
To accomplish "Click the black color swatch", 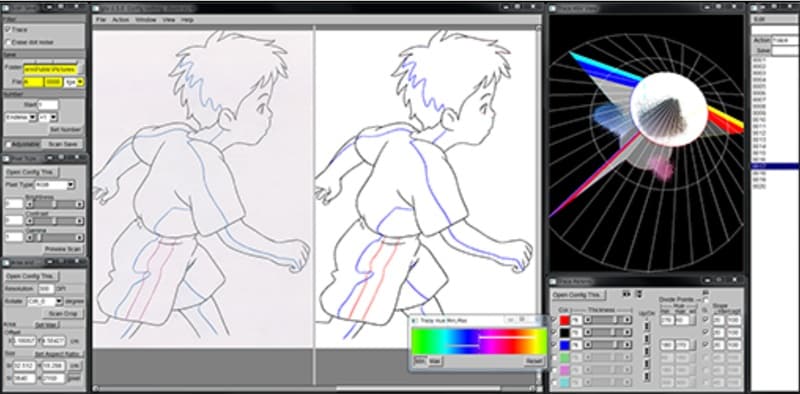I will [565, 333].
